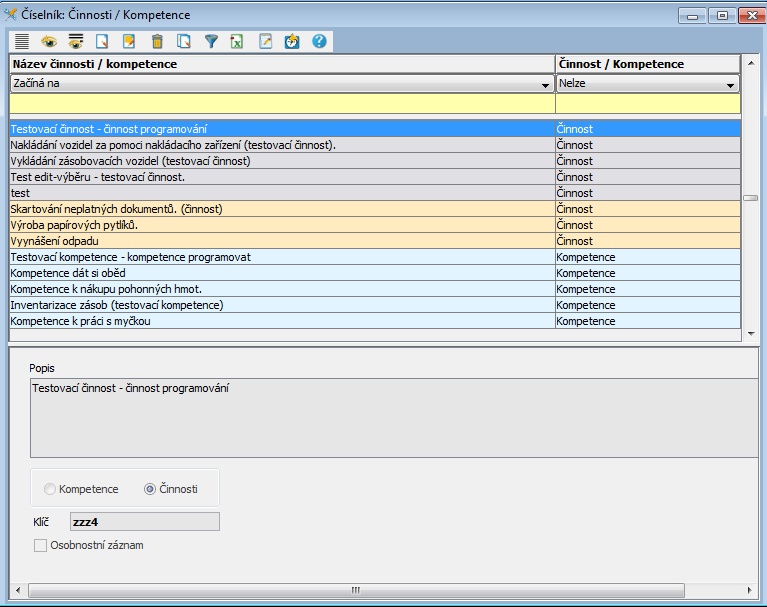This screenshot has height=607, width=767.
Task: Open the filter funnel tool
Action: (x=211, y=41)
